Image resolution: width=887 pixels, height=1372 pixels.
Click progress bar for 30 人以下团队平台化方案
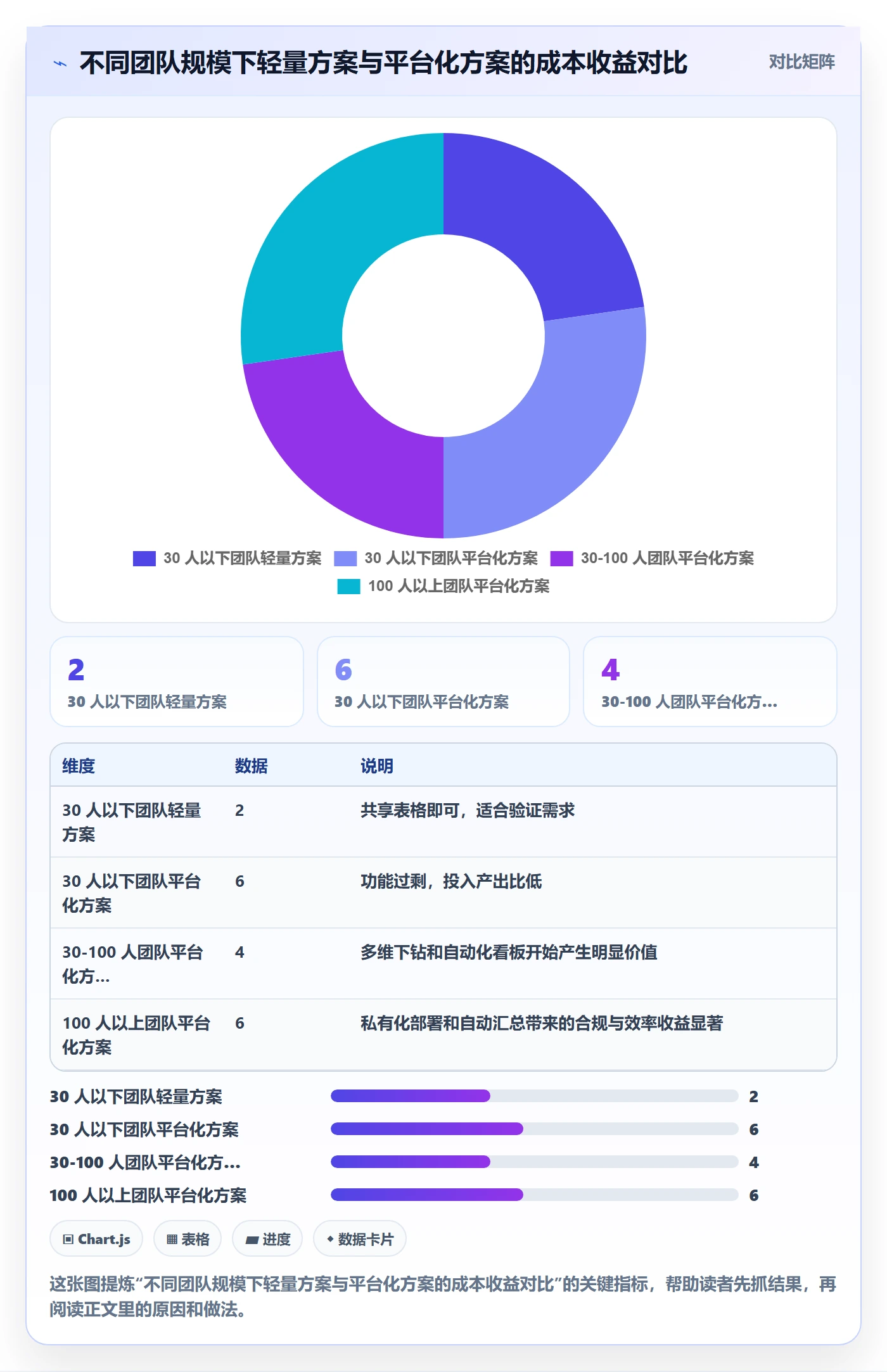535,1129
